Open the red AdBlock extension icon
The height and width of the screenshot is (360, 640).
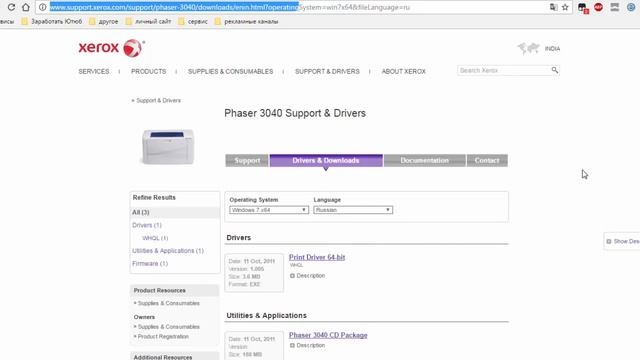pos(598,7)
